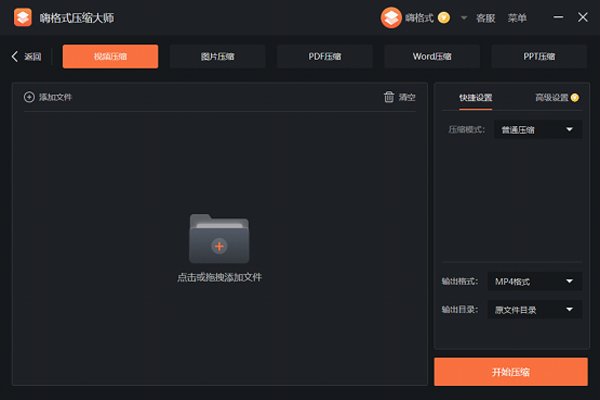
Task: Click the back arrow icon labeled 返回
Action: [x=15, y=57]
